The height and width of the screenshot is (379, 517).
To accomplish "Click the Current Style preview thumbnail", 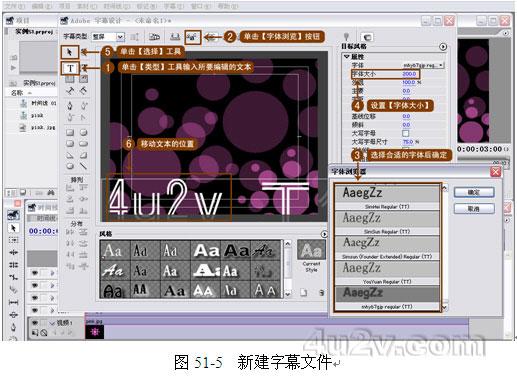I will 311,250.
